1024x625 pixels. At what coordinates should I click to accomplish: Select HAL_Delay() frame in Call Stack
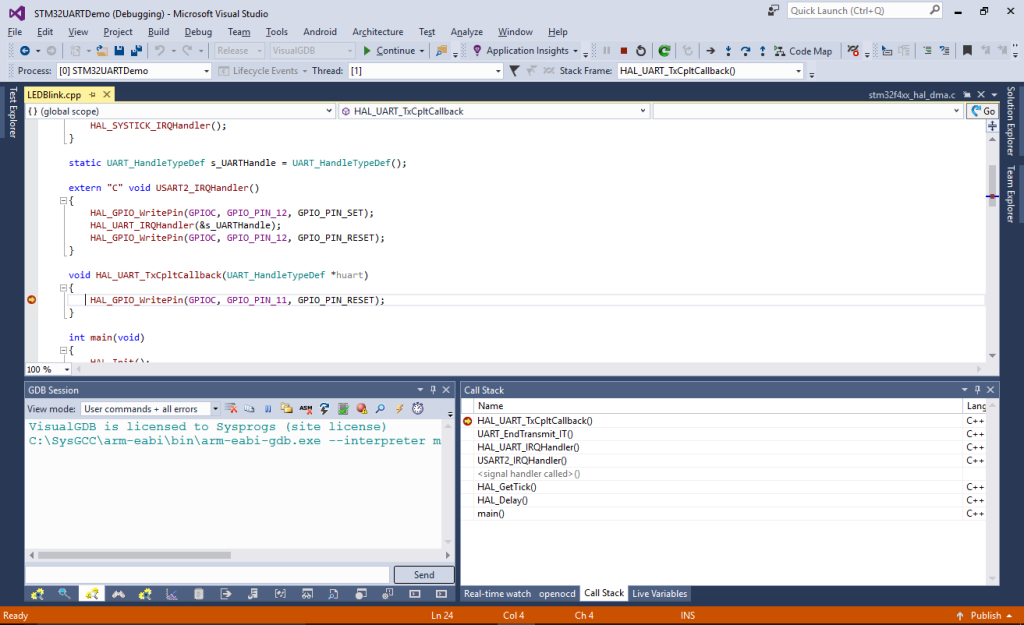pos(502,500)
